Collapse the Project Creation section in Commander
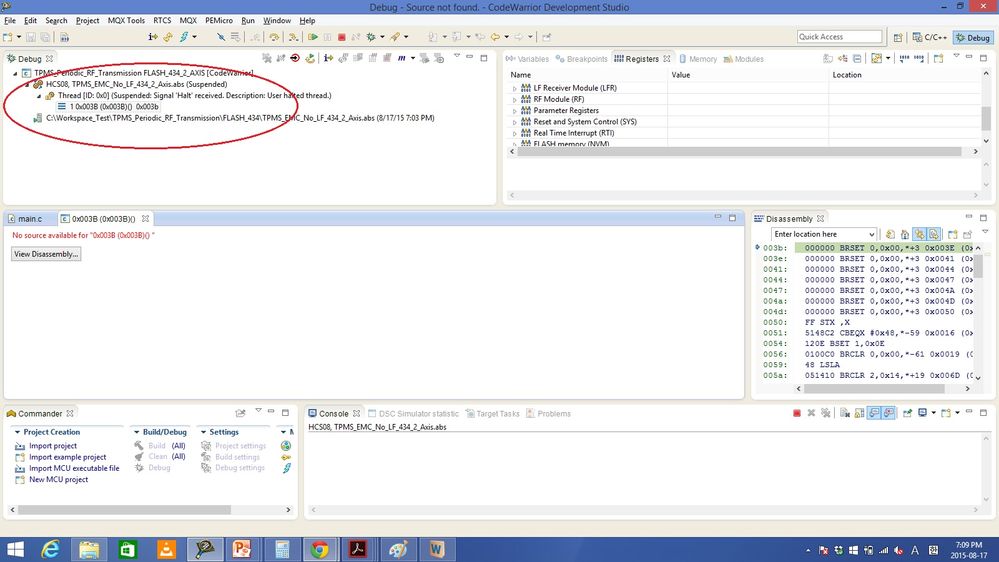The image size is (999, 562). [x=17, y=432]
